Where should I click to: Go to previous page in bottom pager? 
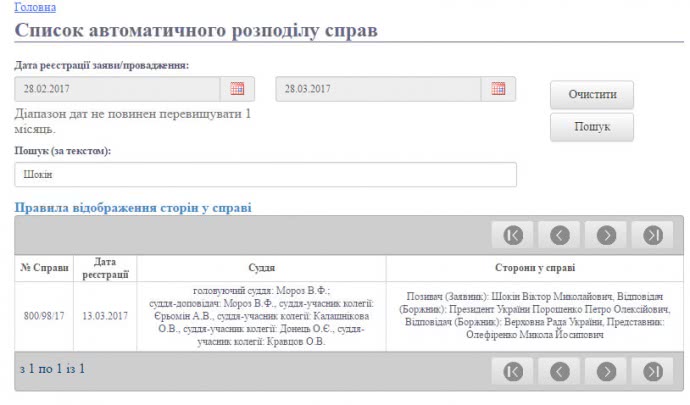coord(560,371)
